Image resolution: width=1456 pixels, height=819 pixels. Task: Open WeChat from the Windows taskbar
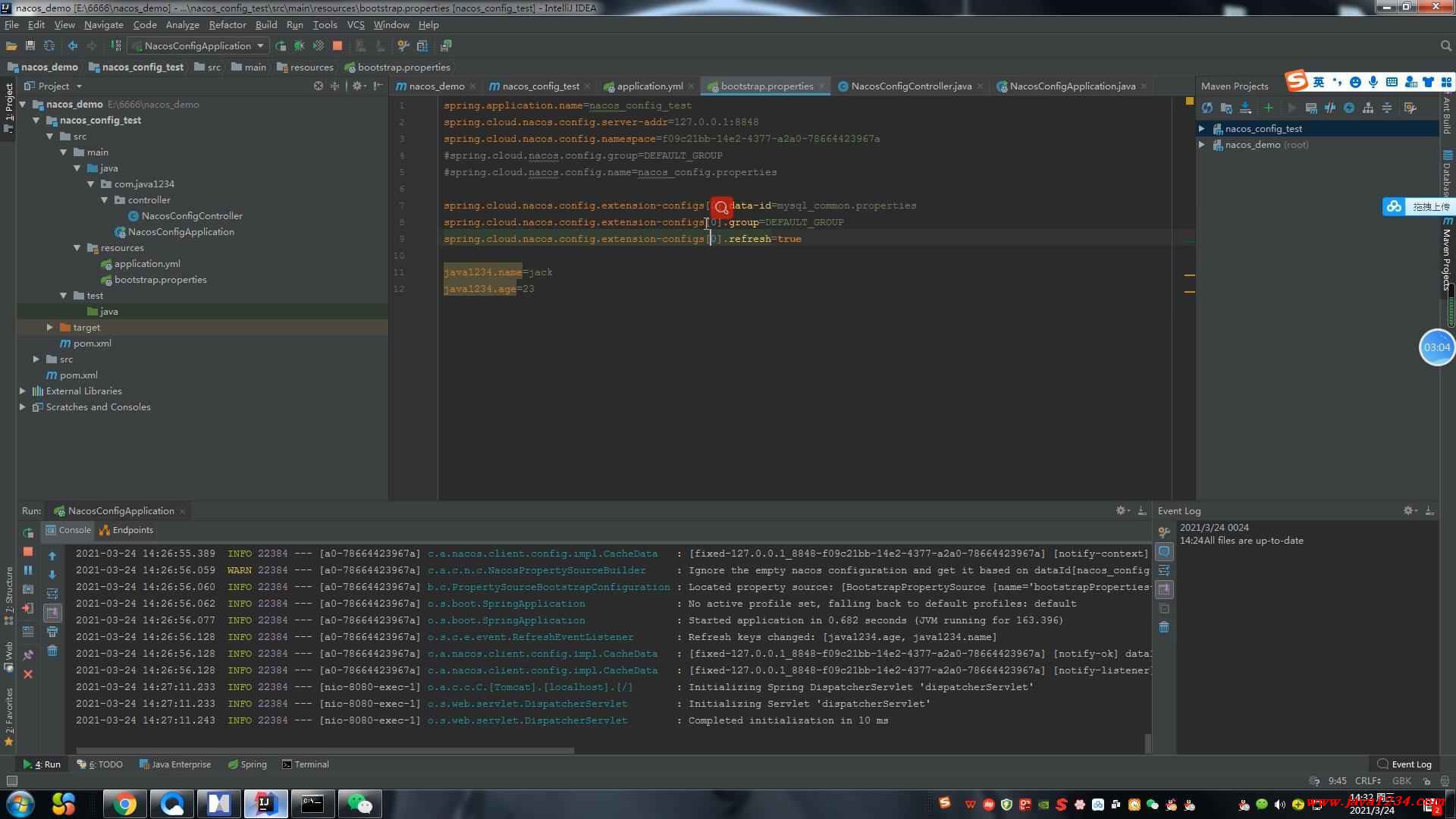[x=359, y=804]
